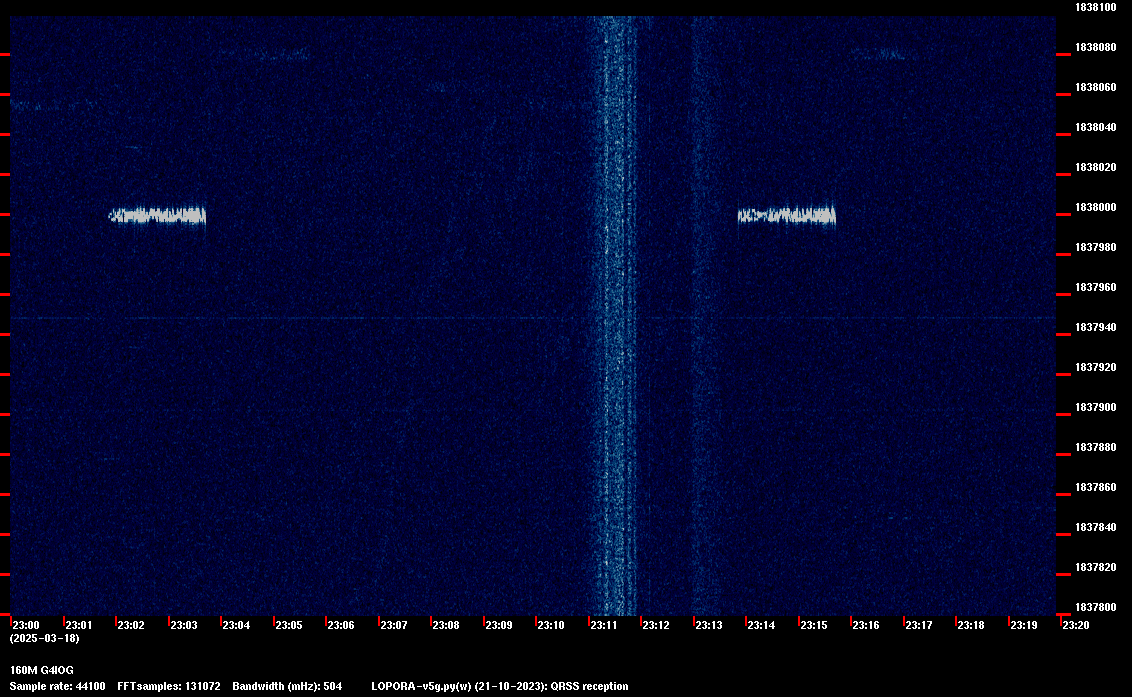Select the 1838060 frequency label
This screenshot has height=697, width=1132.
coord(1095,87)
